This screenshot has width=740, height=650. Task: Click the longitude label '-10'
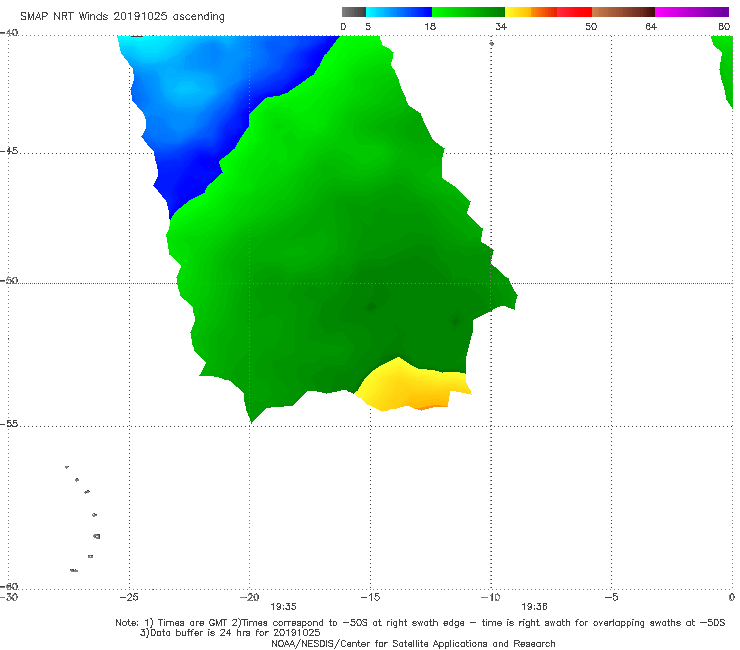pyautogui.click(x=490, y=597)
